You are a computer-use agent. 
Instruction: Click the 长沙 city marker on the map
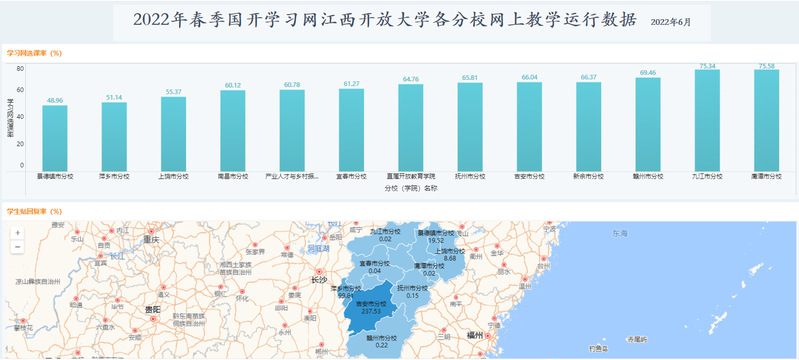point(319,272)
